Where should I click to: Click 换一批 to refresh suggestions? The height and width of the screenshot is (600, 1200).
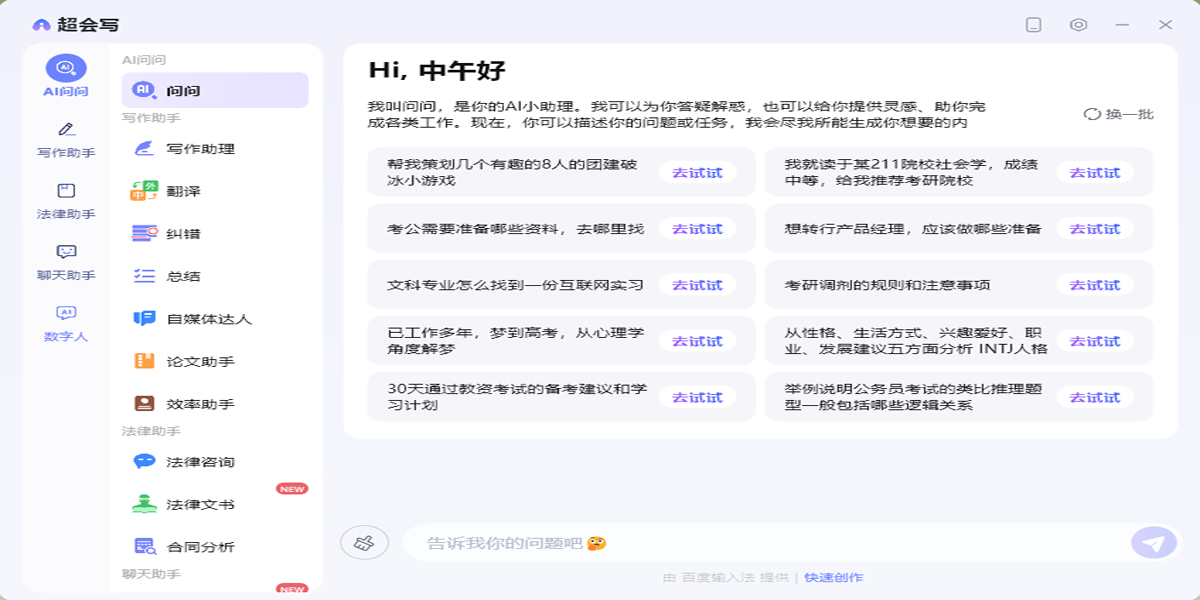tap(1119, 114)
